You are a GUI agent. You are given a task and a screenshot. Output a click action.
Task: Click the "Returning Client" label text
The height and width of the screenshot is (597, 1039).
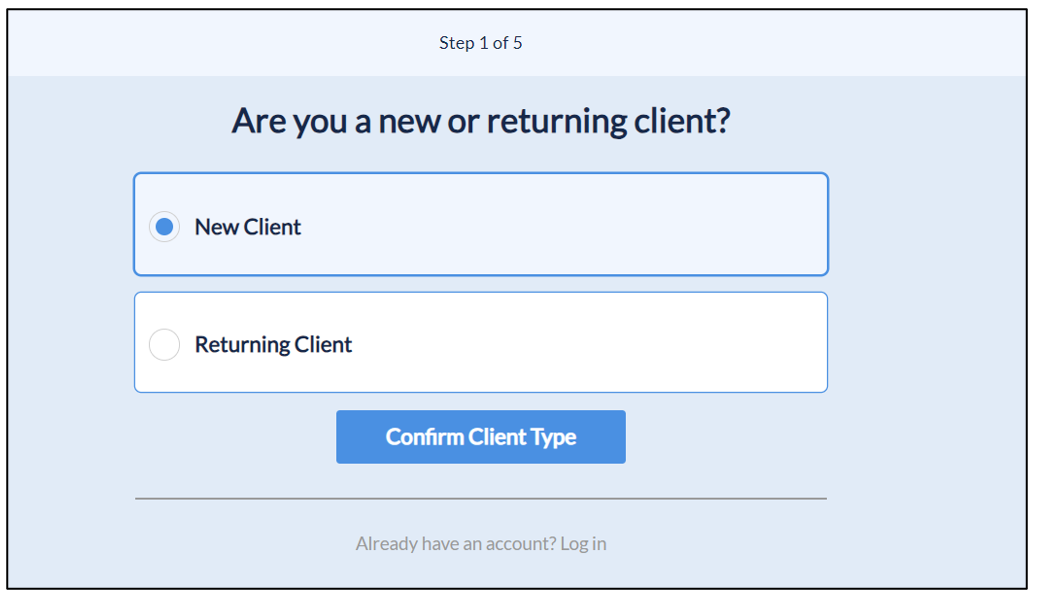point(273,345)
